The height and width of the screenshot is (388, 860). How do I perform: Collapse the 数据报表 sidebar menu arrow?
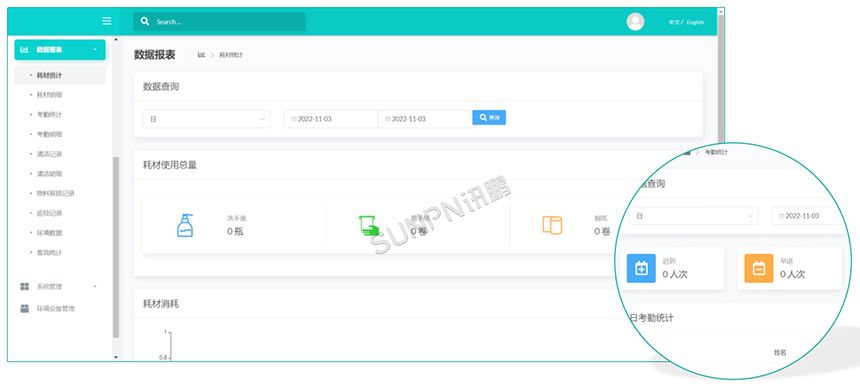coord(95,50)
